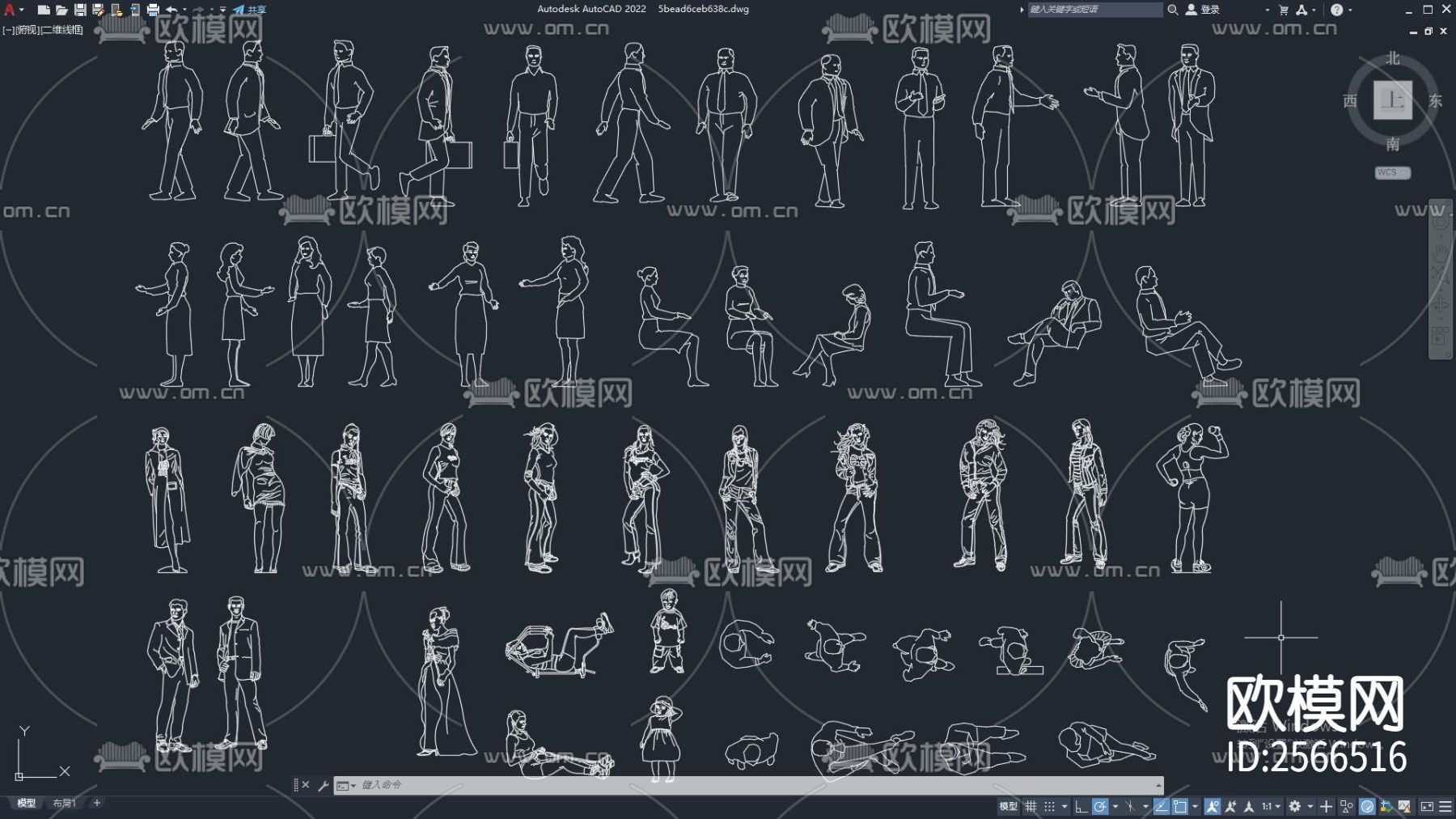This screenshot has height=819, width=1456.
Task: Open polar tracking angles dropdown arrow
Action: point(1115,806)
